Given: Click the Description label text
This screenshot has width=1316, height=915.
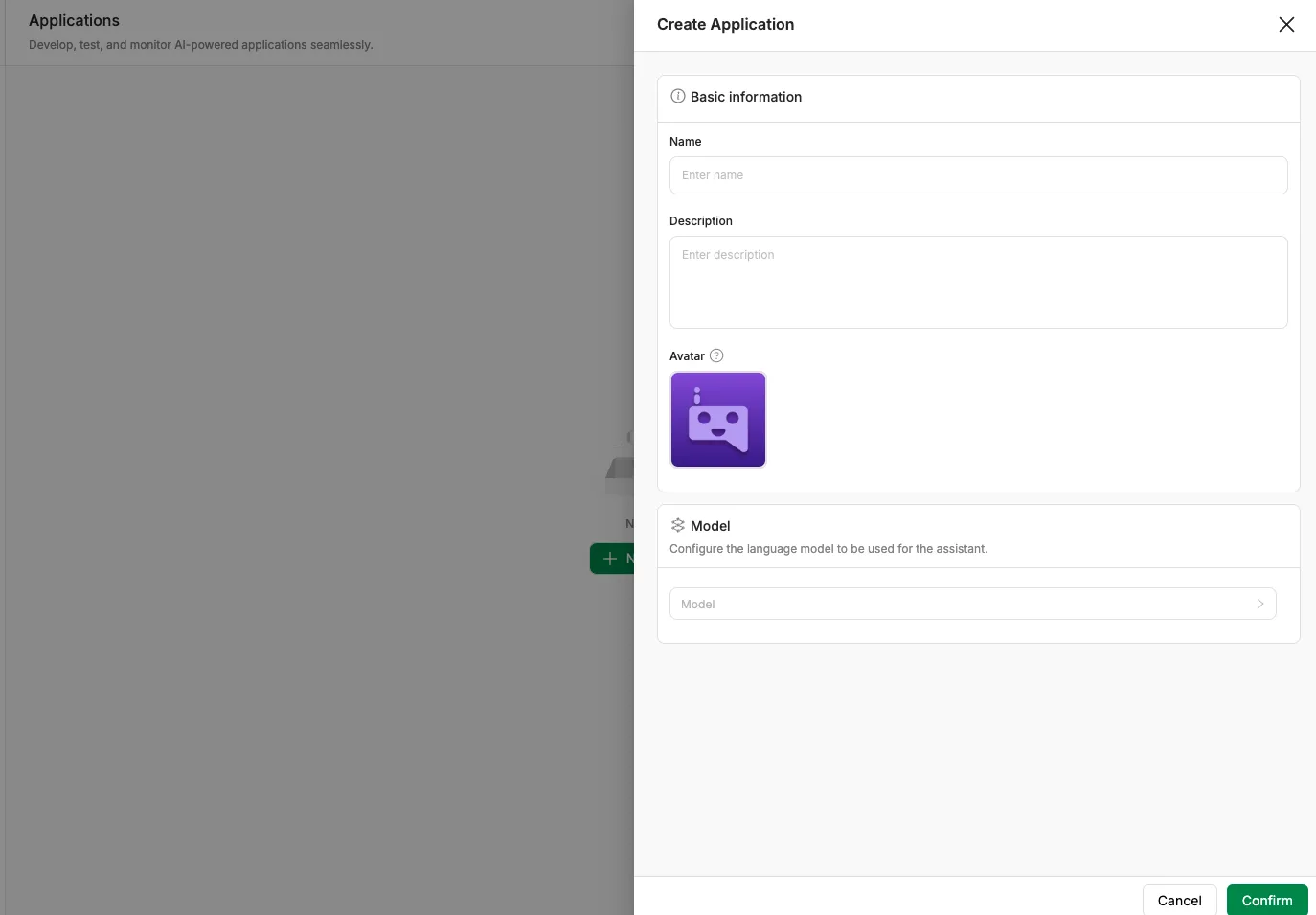Looking at the screenshot, I should 701,221.
